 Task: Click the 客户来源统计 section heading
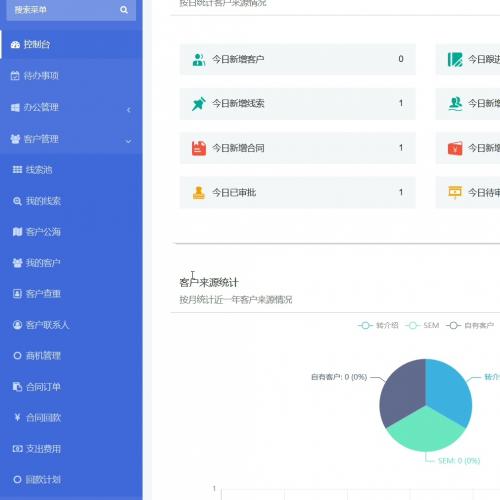(209, 283)
